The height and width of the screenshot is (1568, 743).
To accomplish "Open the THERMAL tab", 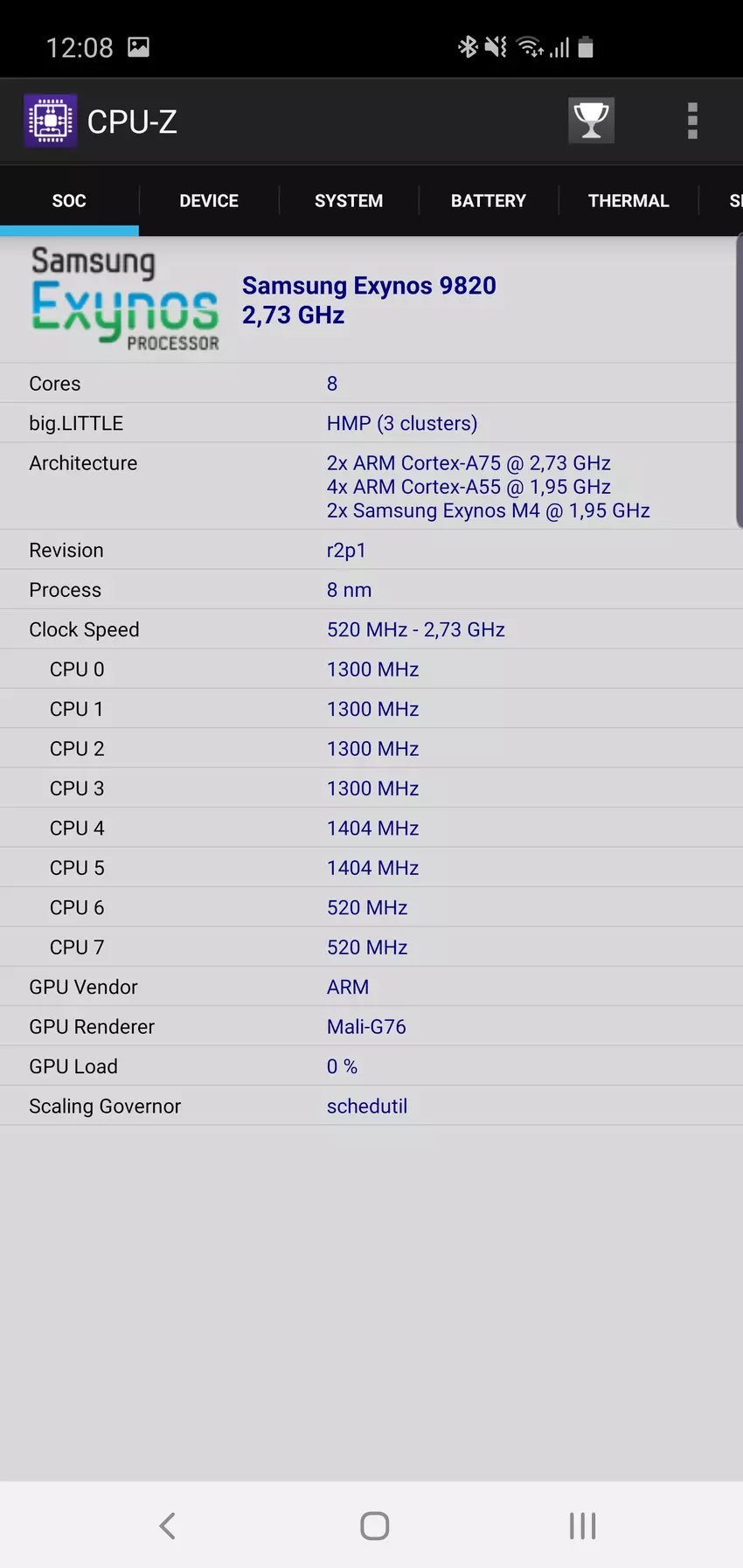I will [x=628, y=201].
